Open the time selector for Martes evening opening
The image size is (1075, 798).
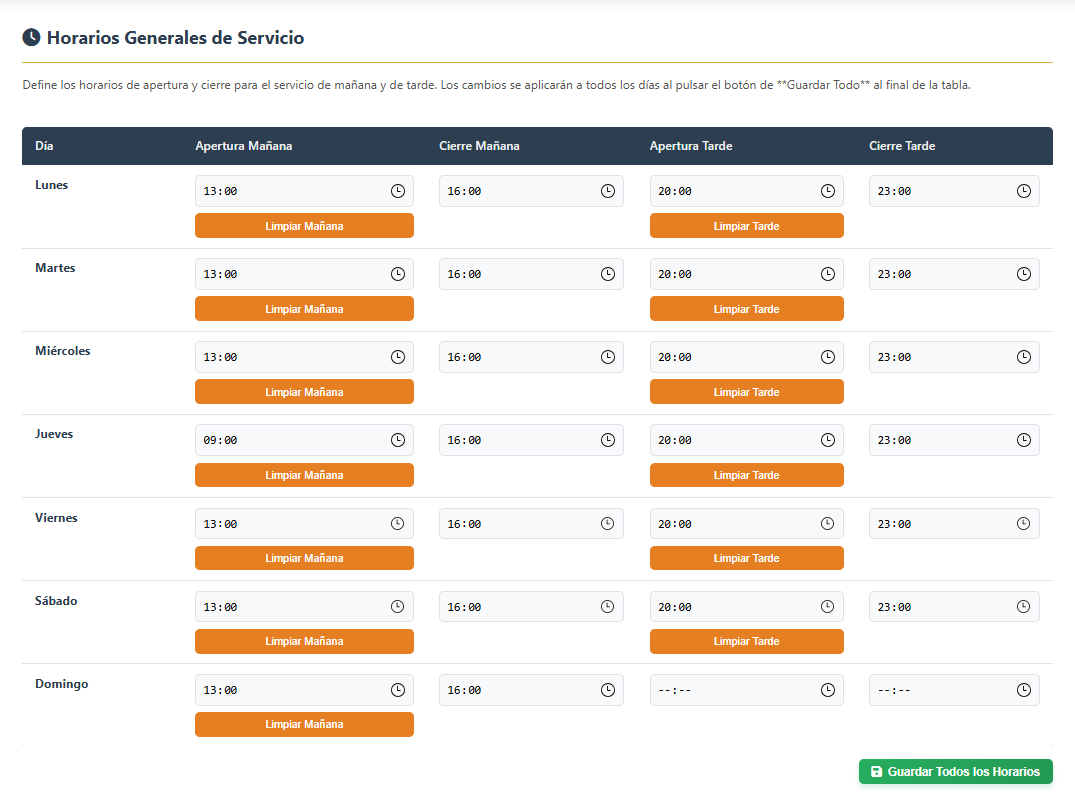point(828,274)
